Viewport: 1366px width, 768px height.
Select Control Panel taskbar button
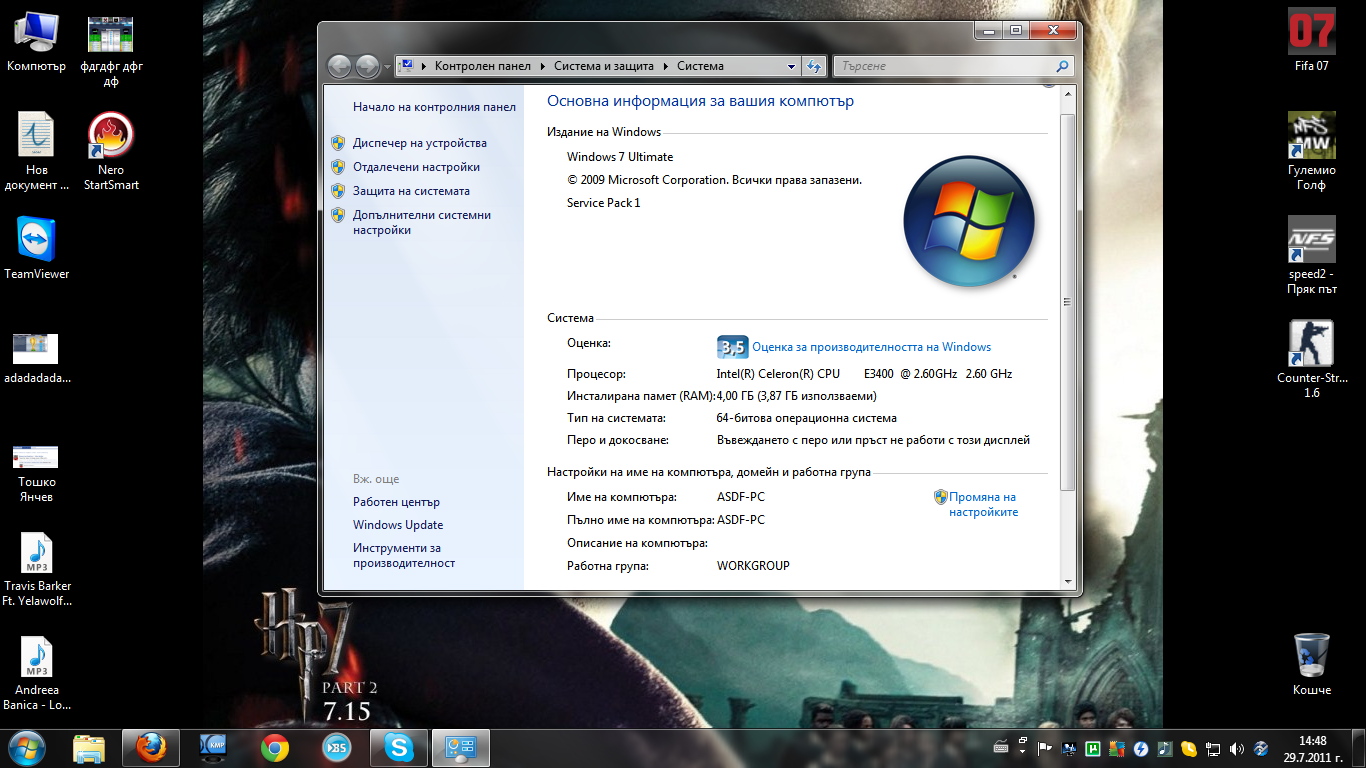[x=461, y=747]
